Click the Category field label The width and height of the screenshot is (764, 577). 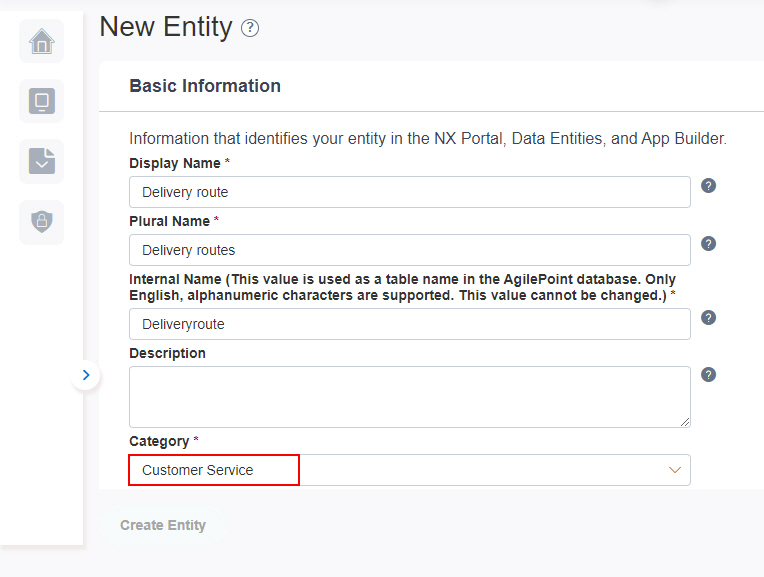[x=159, y=441]
